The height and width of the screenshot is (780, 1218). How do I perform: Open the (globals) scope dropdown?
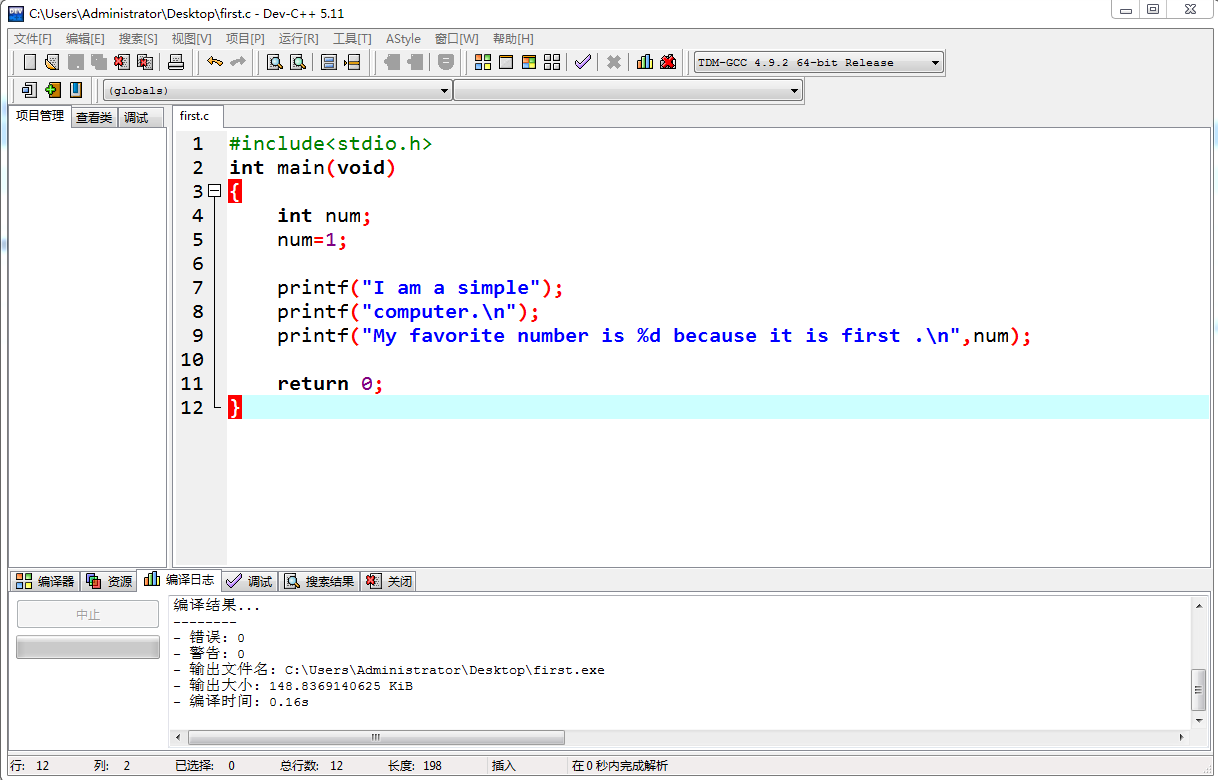[277, 90]
